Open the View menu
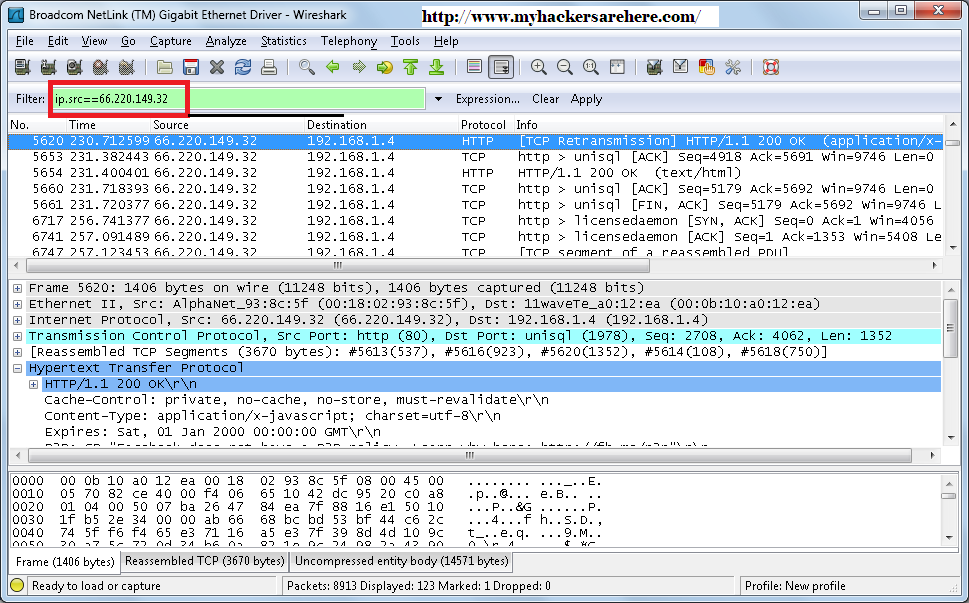The image size is (969, 603). click(95, 41)
